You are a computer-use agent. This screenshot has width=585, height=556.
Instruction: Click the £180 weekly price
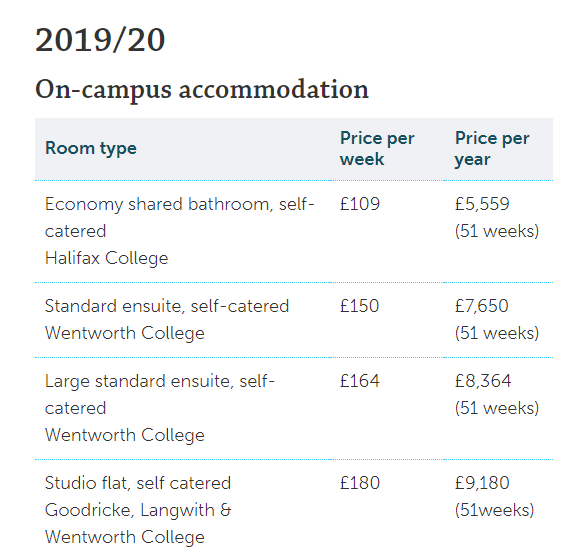(x=360, y=483)
